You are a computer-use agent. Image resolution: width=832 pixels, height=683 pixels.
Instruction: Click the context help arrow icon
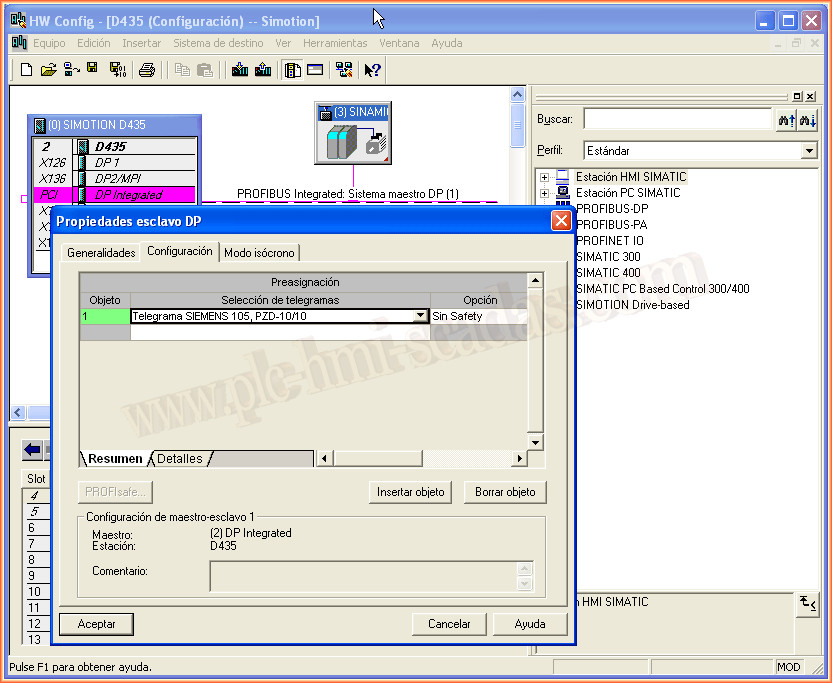372,70
